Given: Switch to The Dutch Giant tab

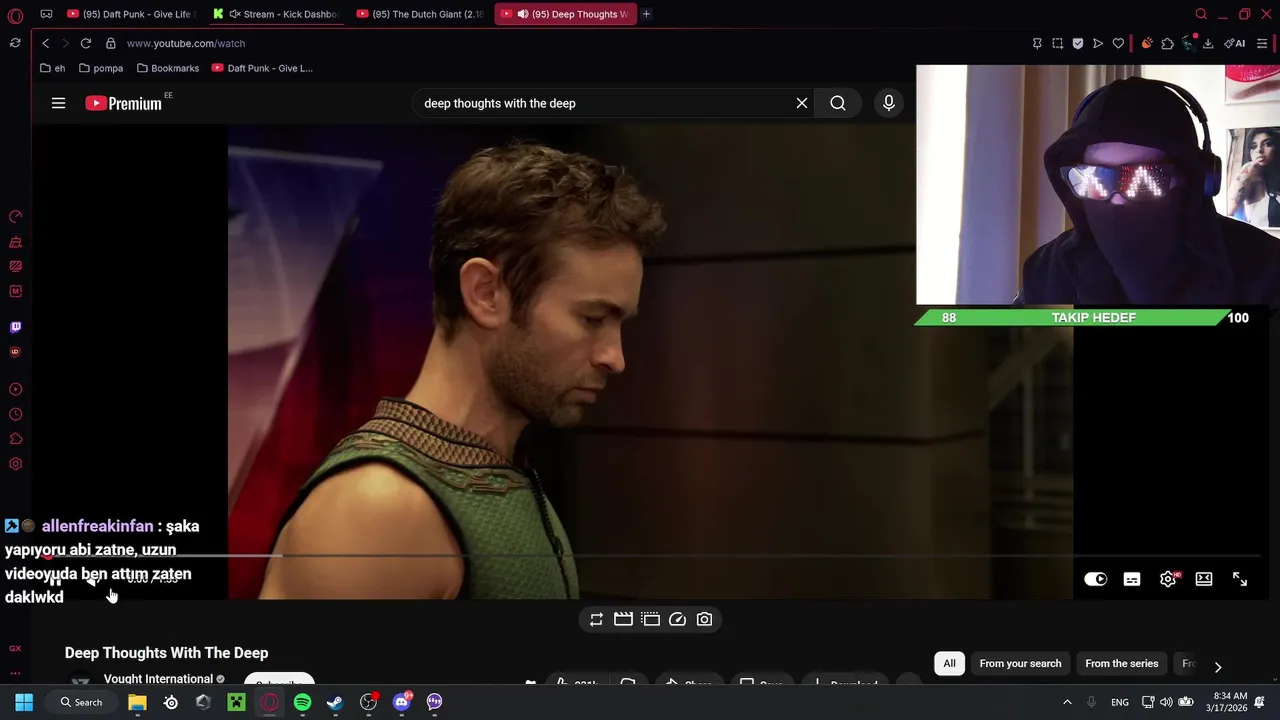Looking at the screenshot, I should 420,14.
